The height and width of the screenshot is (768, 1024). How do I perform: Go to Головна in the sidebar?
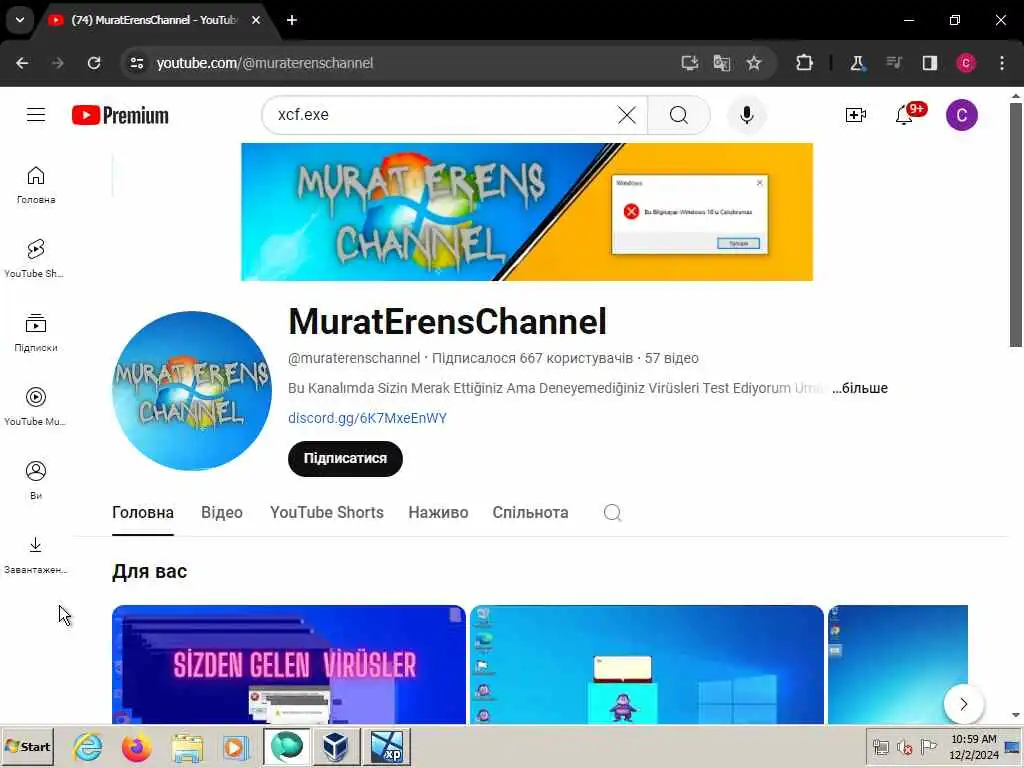(x=36, y=185)
